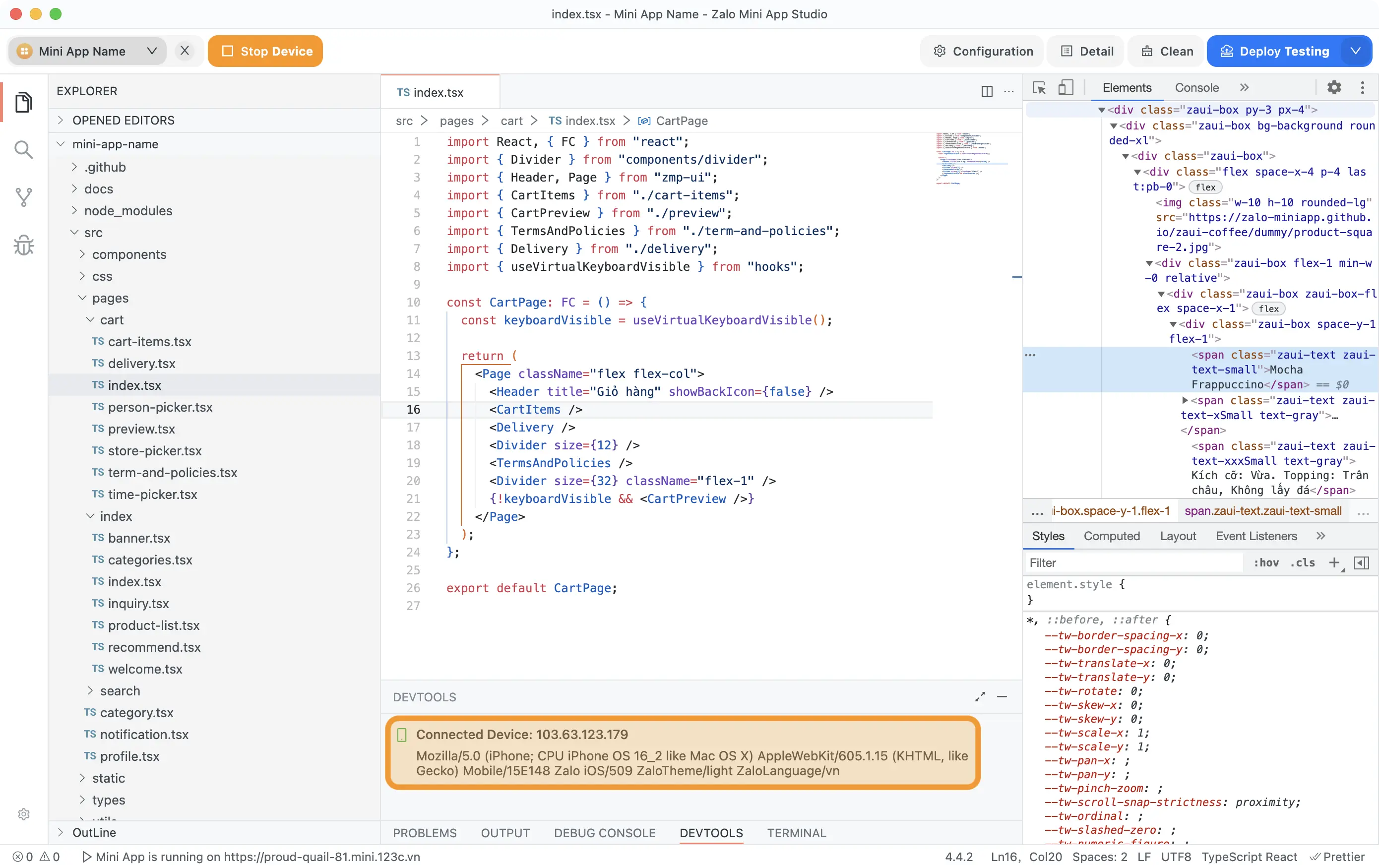Image resolution: width=1379 pixels, height=868 pixels.
Task: Toggle device toolbar emulation icon
Action: (x=1065, y=88)
